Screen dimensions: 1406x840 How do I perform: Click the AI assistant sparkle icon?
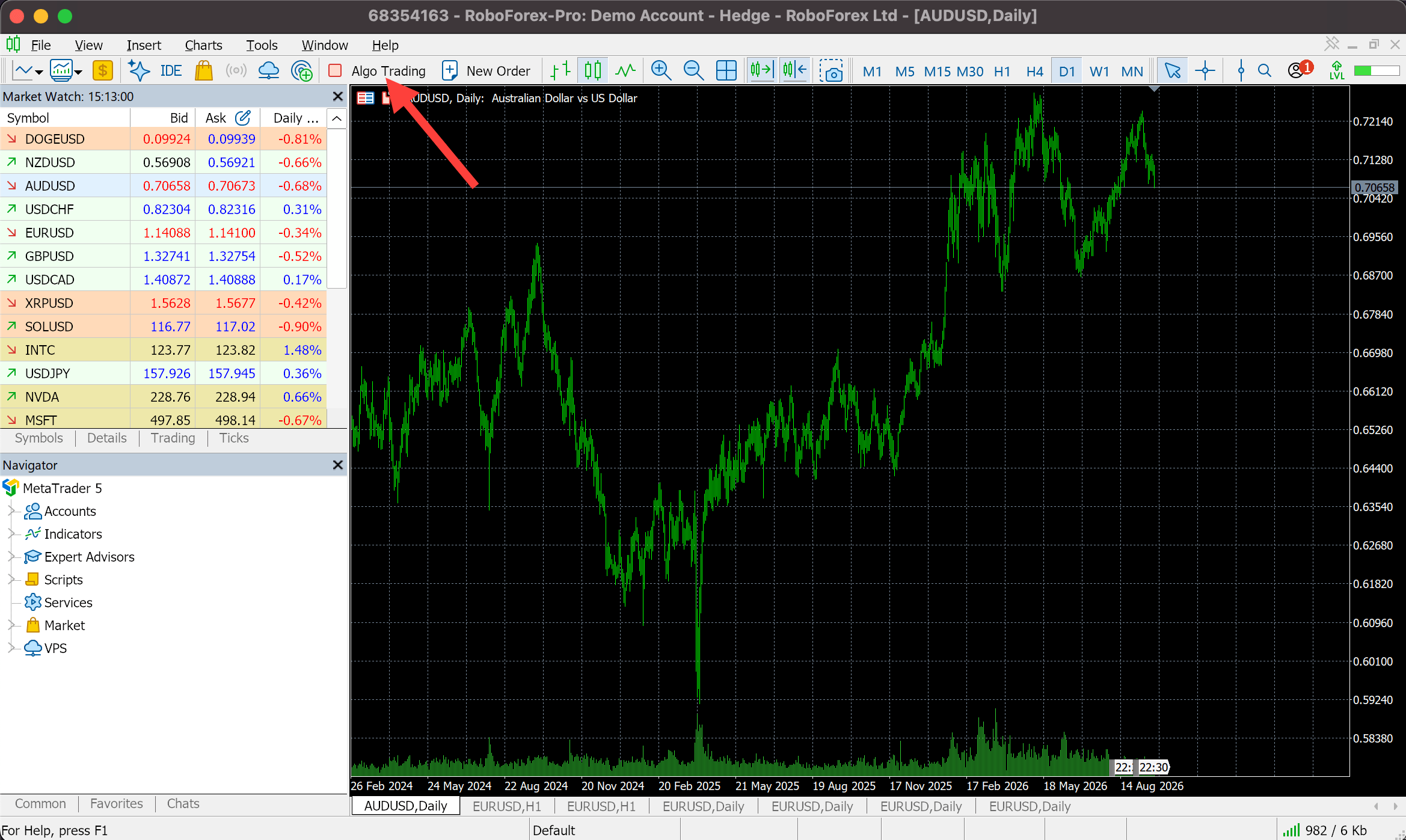click(x=139, y=71)
